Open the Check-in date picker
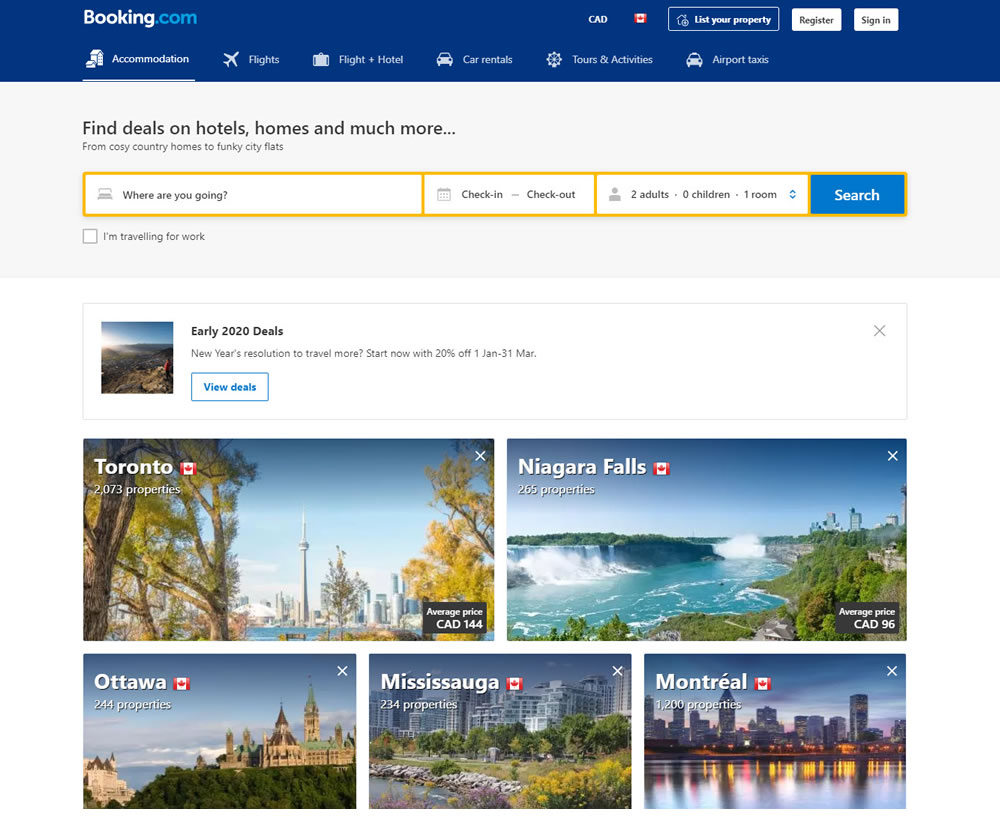Screen dimensions: 1000x817 [x=482, y=195]
